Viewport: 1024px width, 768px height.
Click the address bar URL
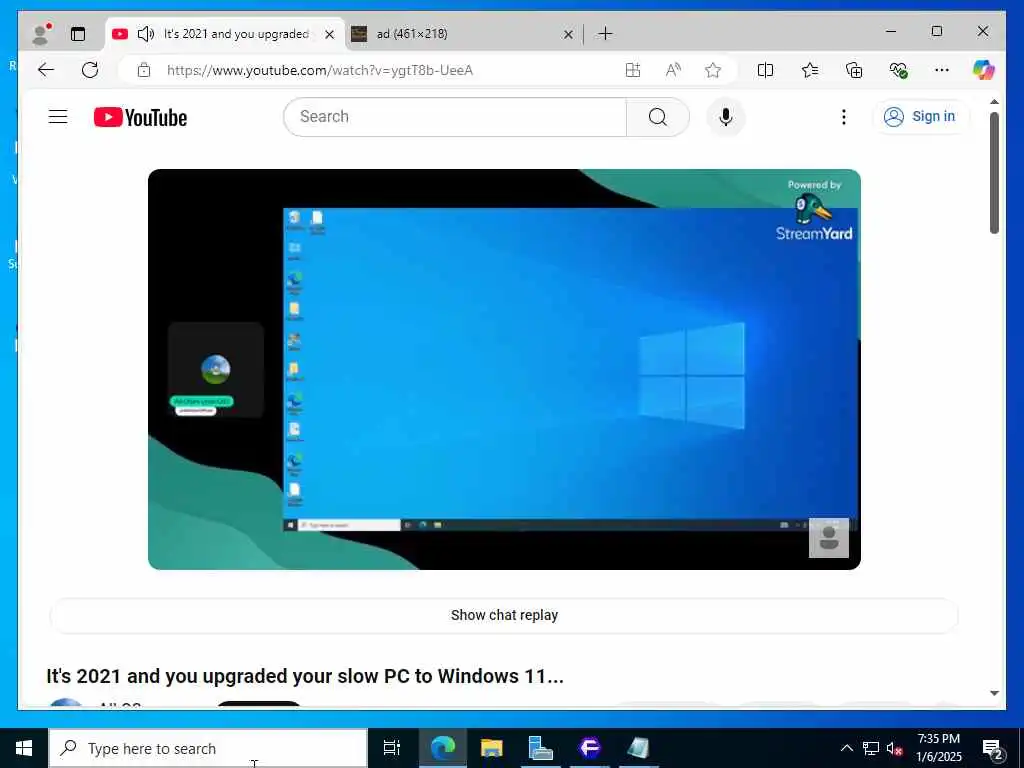[x=320, y=70]
